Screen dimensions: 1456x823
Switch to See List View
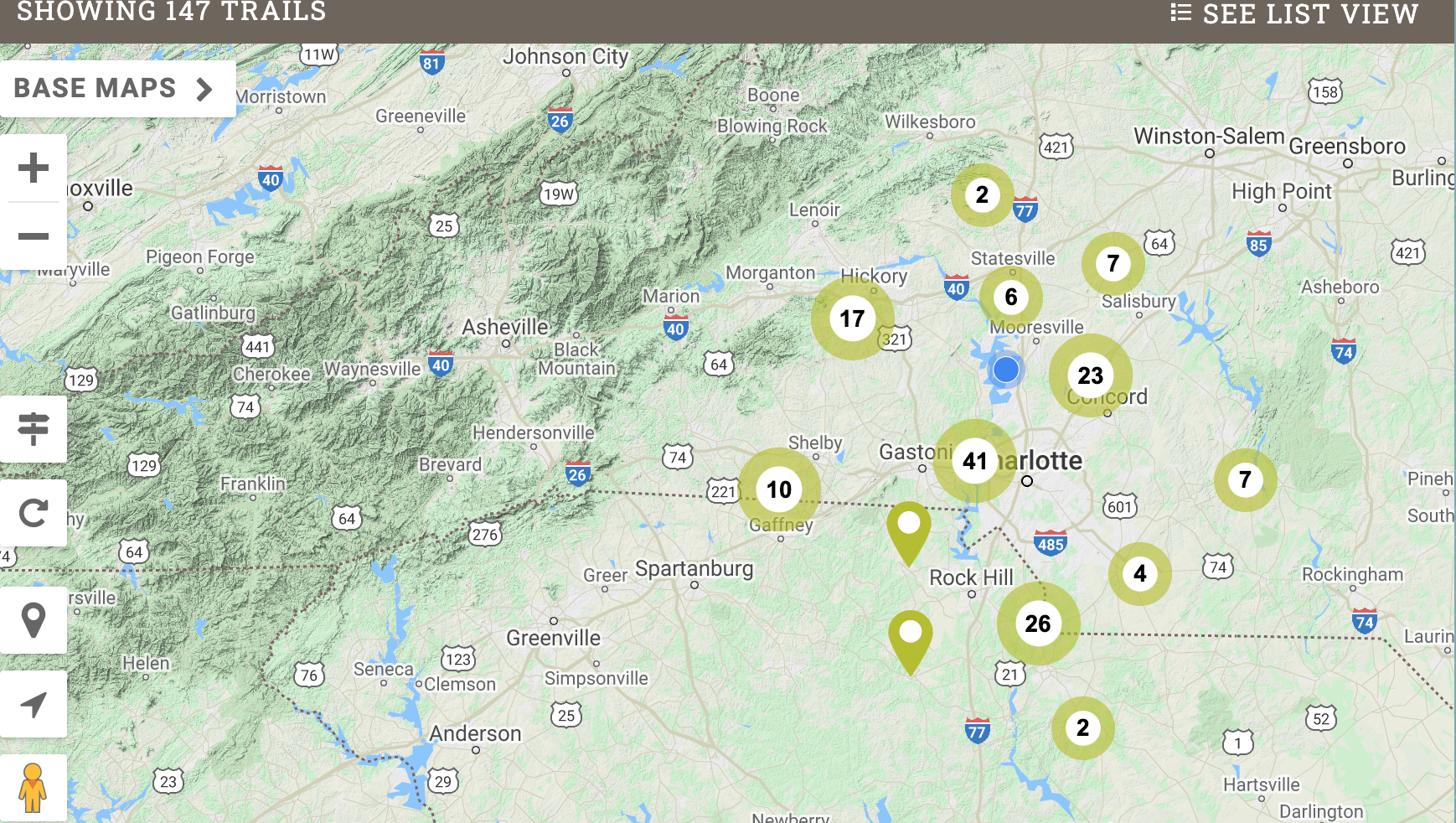(x=1310, y=14)
